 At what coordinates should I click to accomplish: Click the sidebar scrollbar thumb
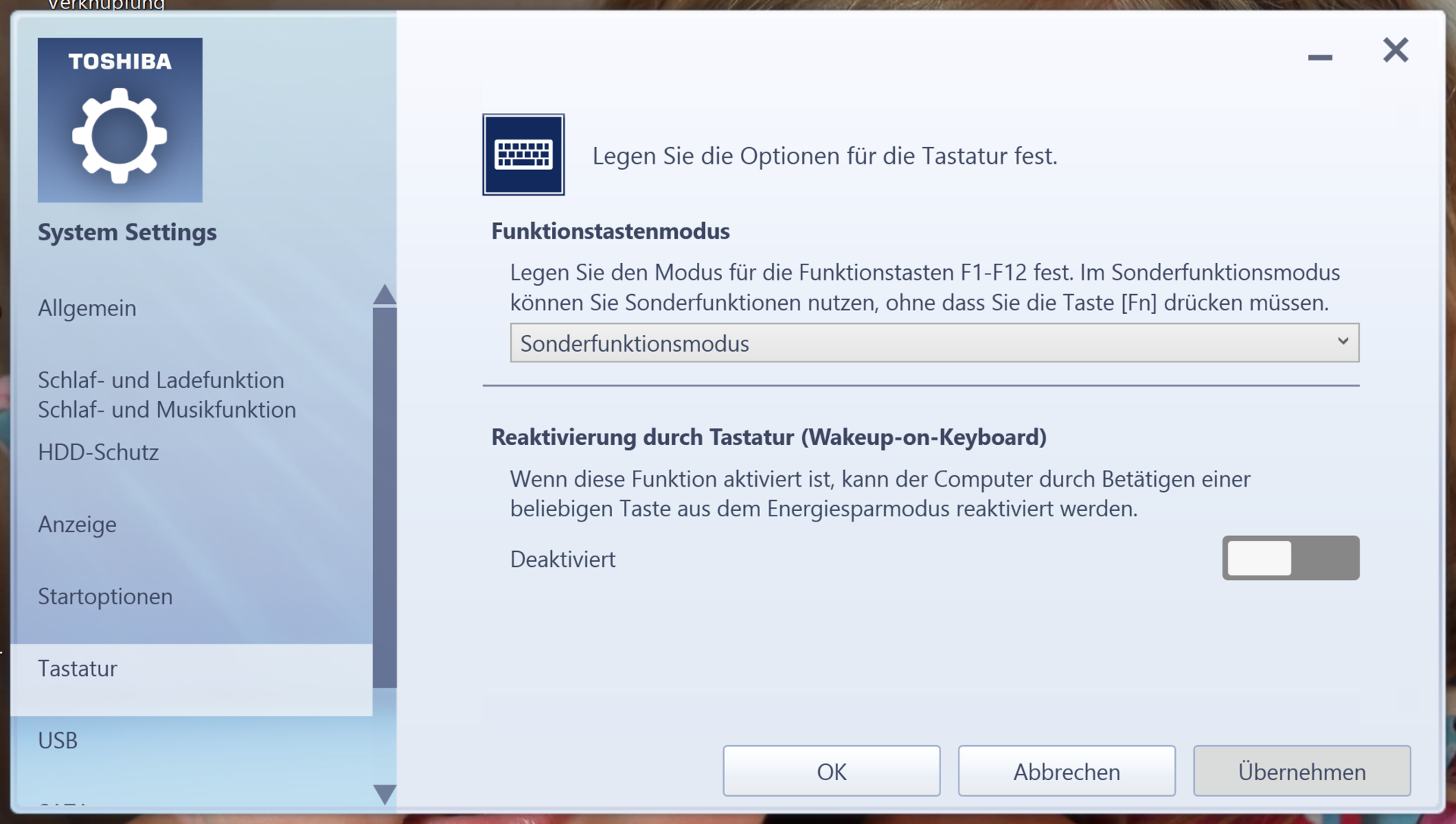click(x=384, y=497)
